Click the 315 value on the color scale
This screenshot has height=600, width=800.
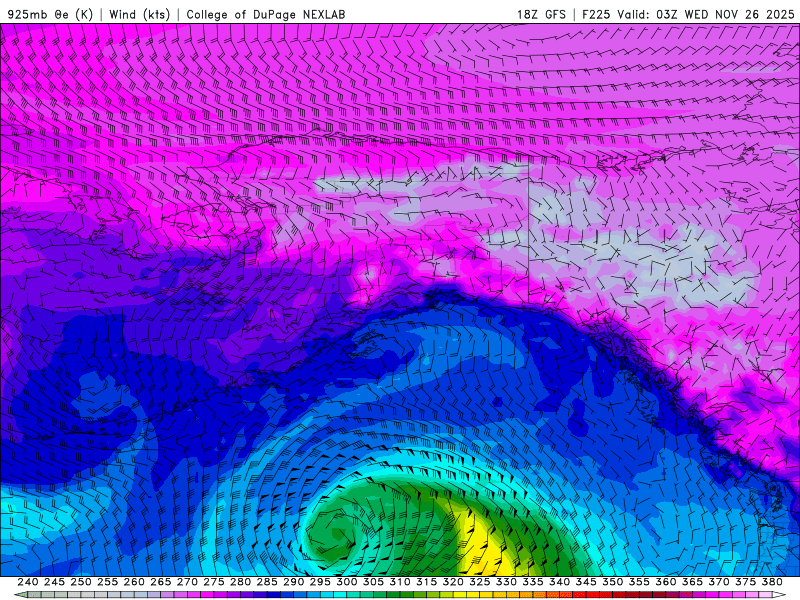427,582
